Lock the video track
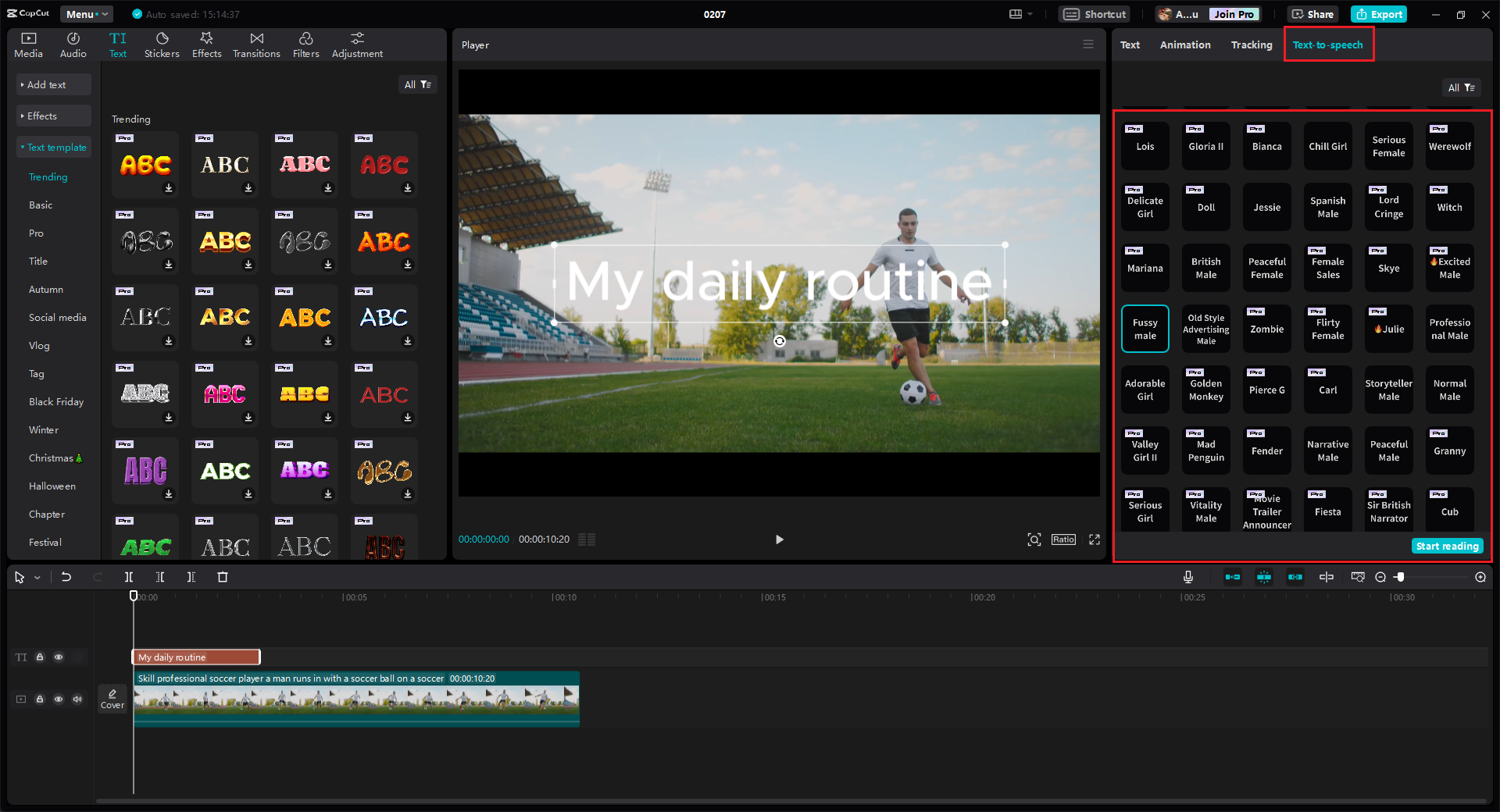The image size is (1500, 812). [x=40, y=699]
